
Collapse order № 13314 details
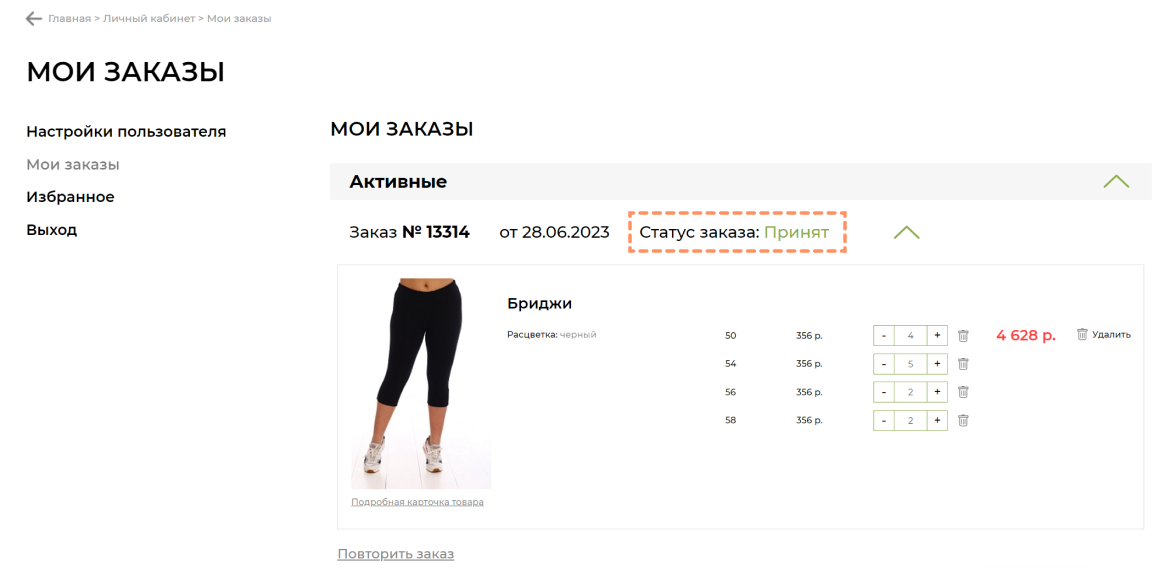click(x=907, y=232)
